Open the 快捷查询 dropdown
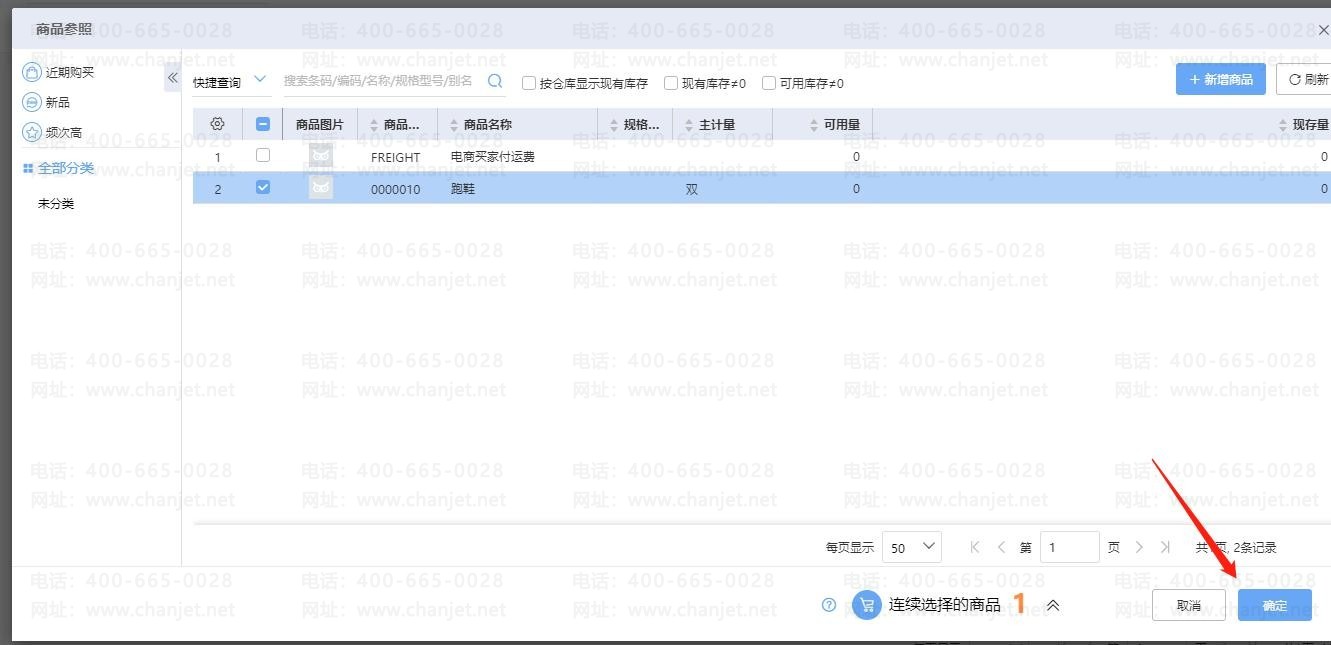This screenshot has width=1331, height=645. pos(230,81)
